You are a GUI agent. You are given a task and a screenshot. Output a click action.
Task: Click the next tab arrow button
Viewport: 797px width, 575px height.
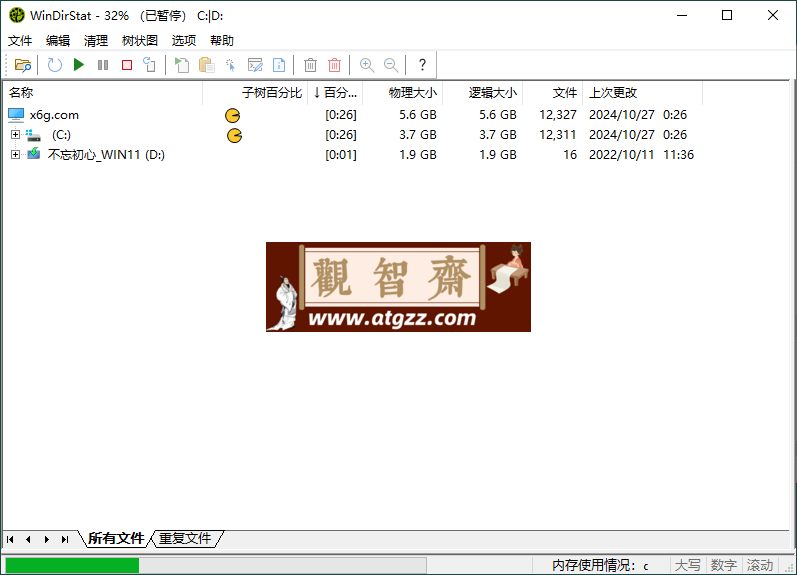47,539
